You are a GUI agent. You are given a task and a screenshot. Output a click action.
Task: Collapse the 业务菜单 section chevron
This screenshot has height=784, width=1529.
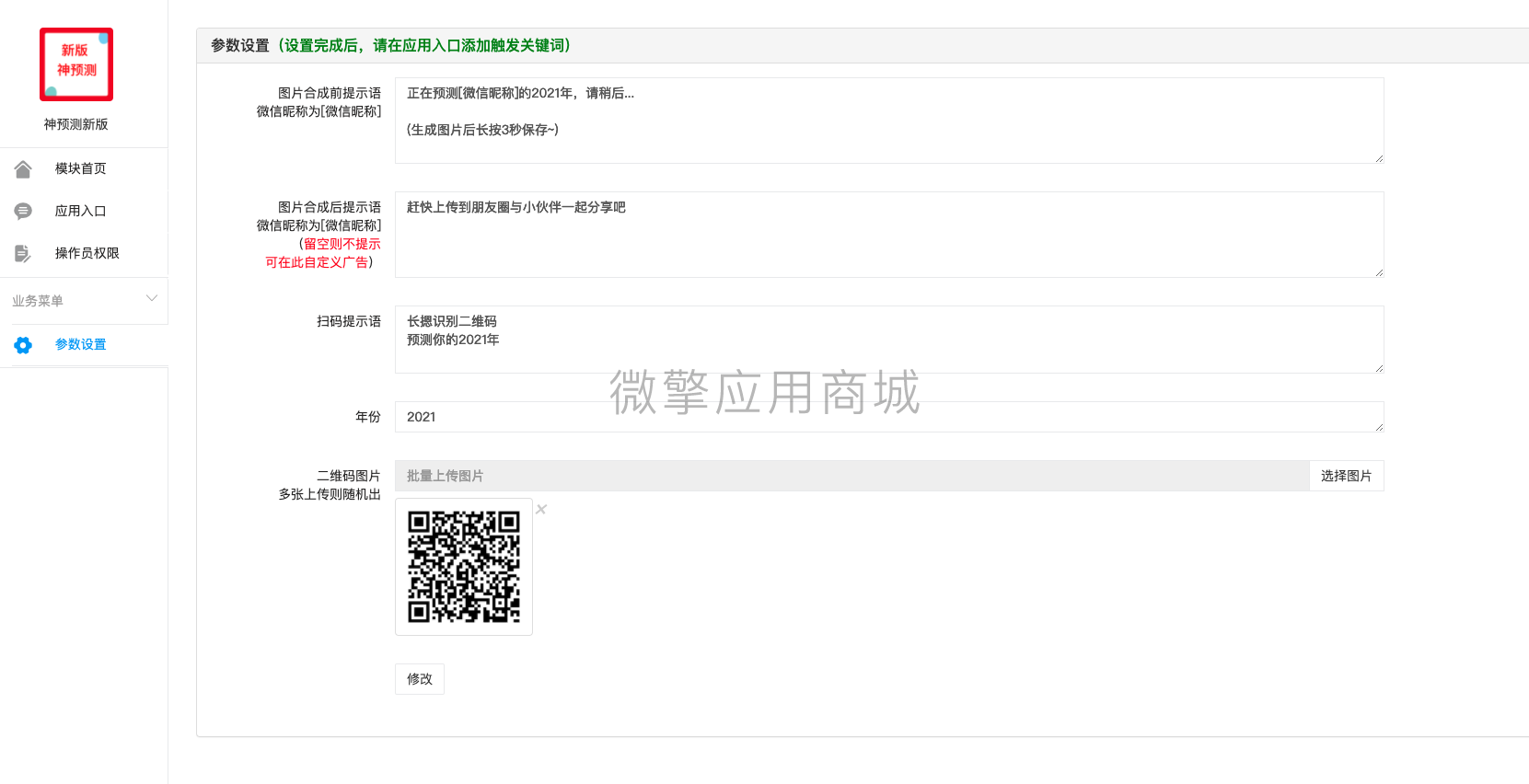pyautogui.click(x=152, y=298)
